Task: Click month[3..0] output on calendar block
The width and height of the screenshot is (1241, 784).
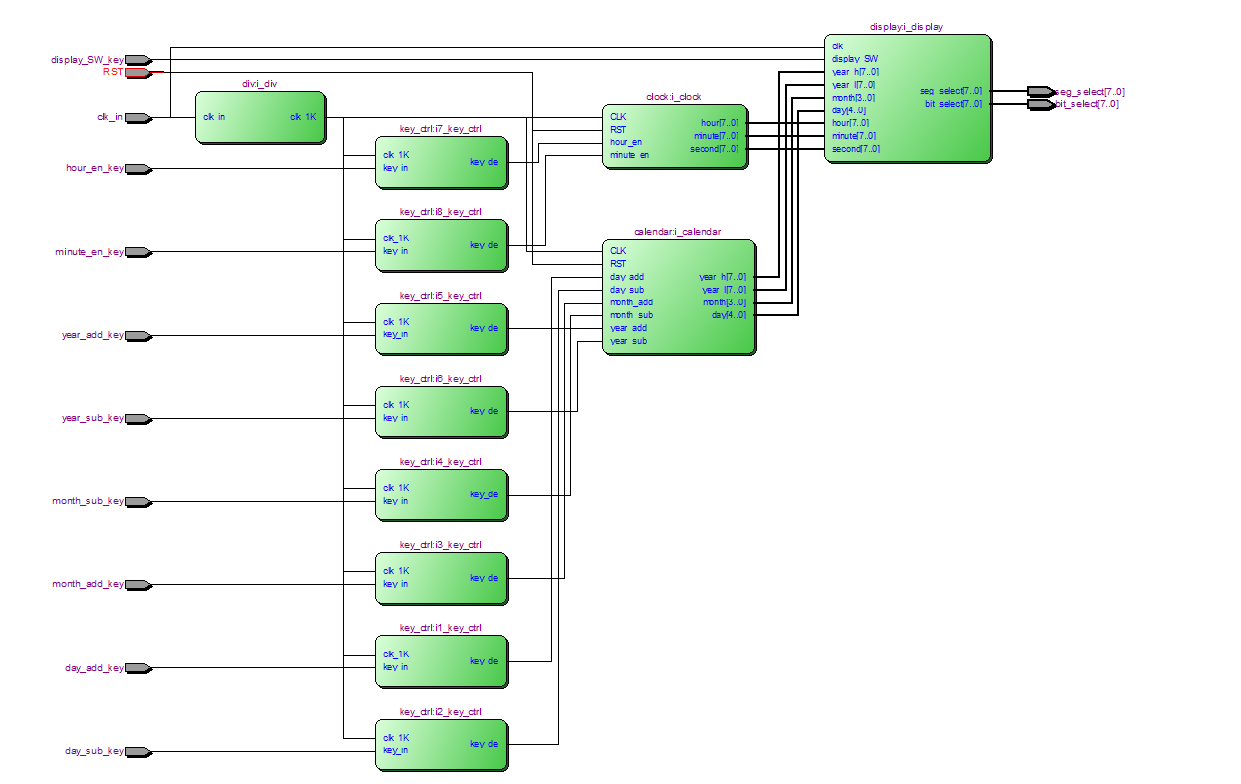Action: coord(725,302)
